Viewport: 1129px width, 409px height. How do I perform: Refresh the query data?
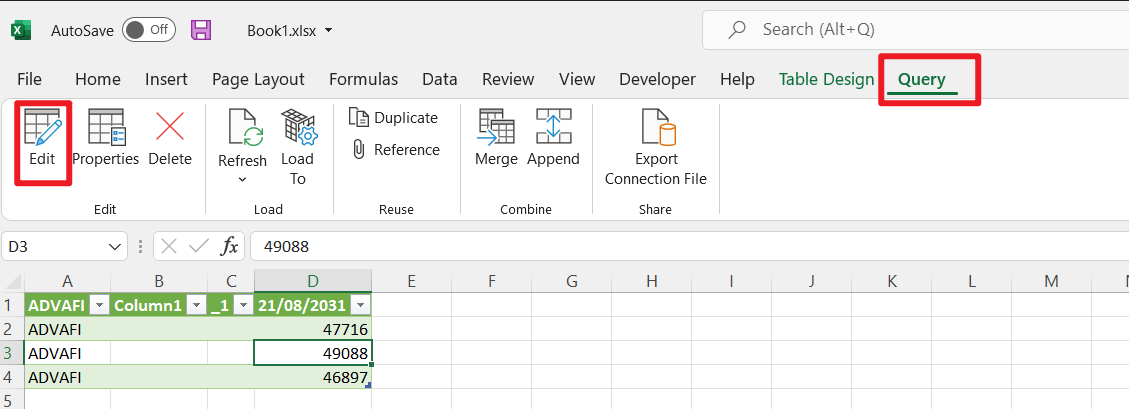(242, 138)
